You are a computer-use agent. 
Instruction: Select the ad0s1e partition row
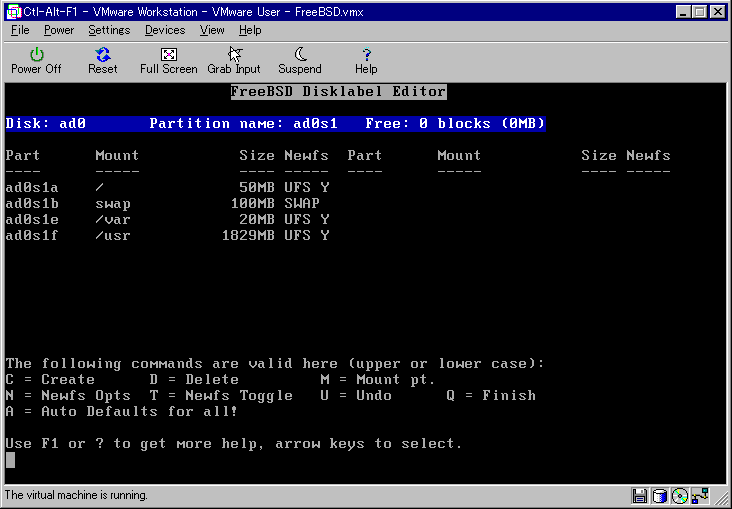[168, 219]
